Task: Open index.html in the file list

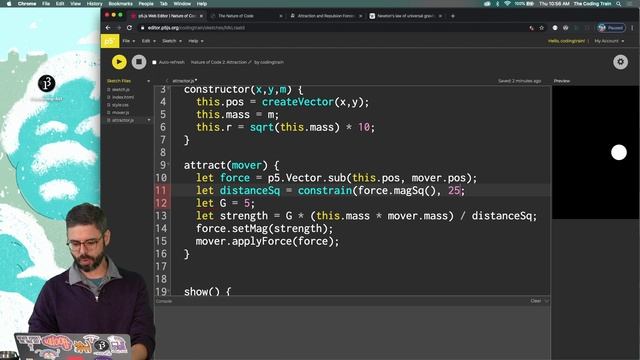Action: click(x=123, y=97)
